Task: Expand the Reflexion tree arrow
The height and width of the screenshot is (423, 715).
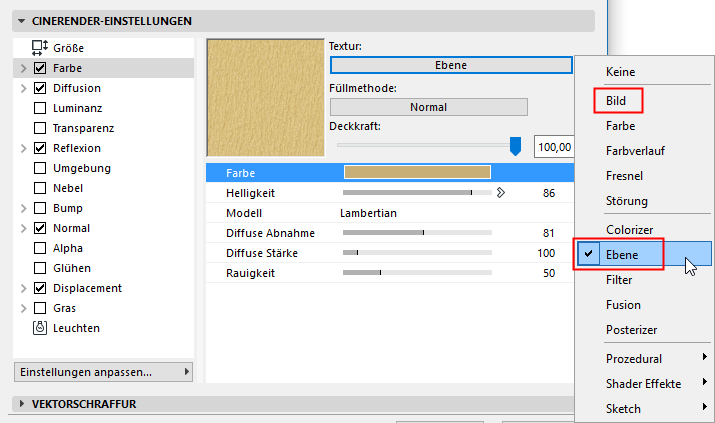Action: click(x=23, y=149)
